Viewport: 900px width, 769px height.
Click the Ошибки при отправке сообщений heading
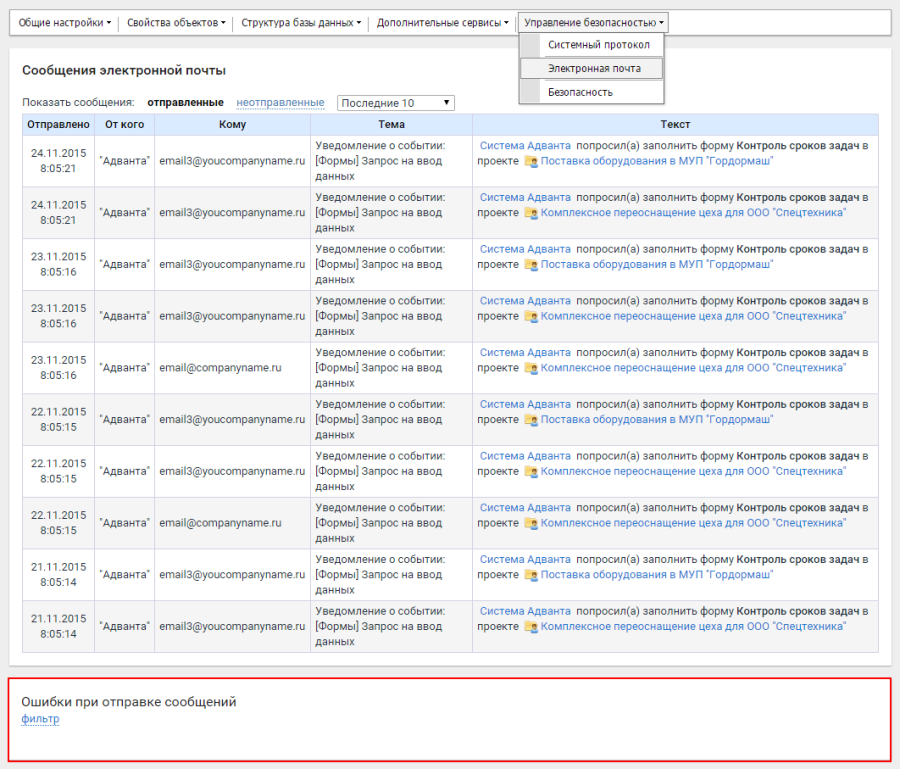pyautogui.click(x=129, y=702)
